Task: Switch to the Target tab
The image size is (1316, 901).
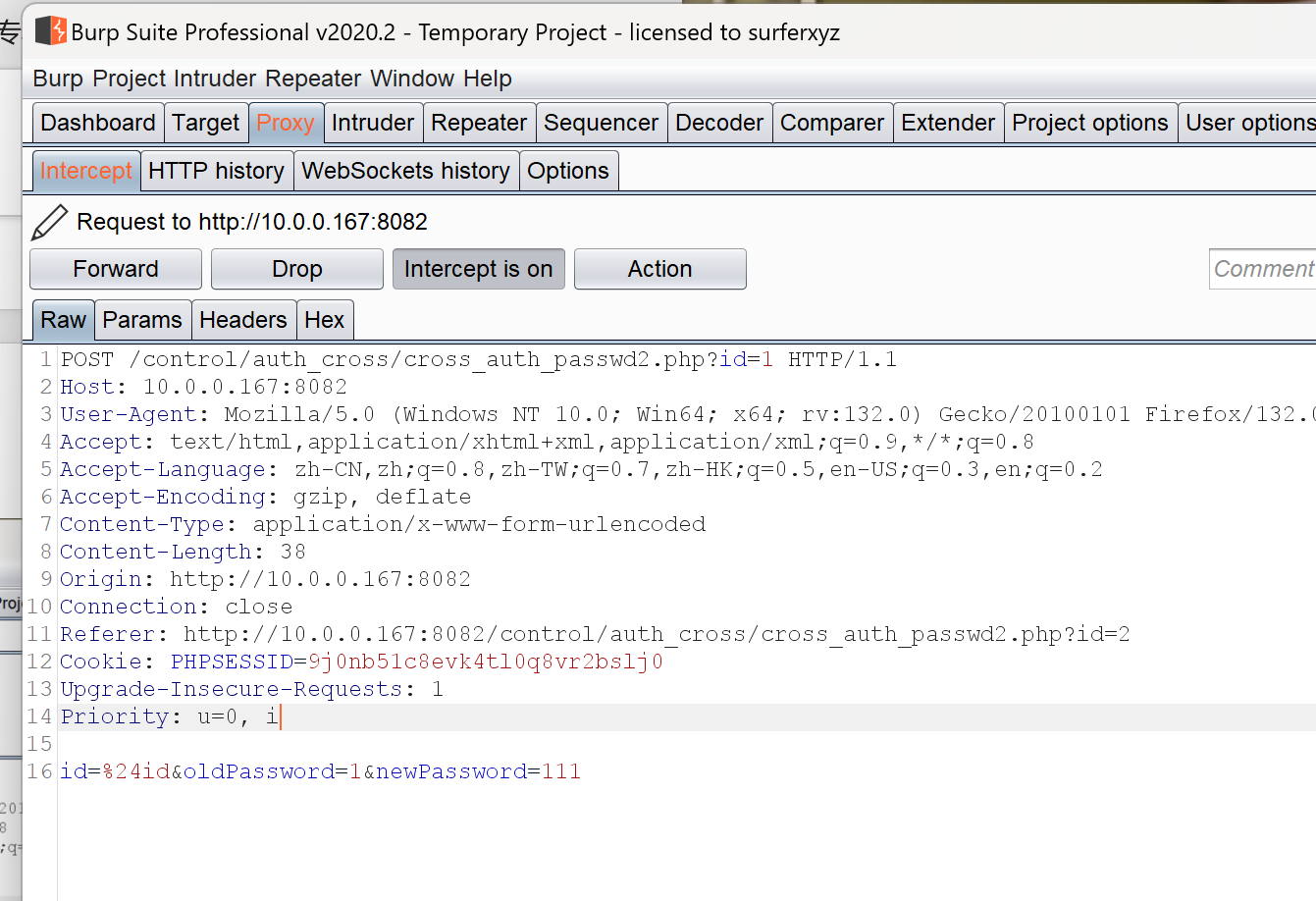Action: [x=206, y=123]
